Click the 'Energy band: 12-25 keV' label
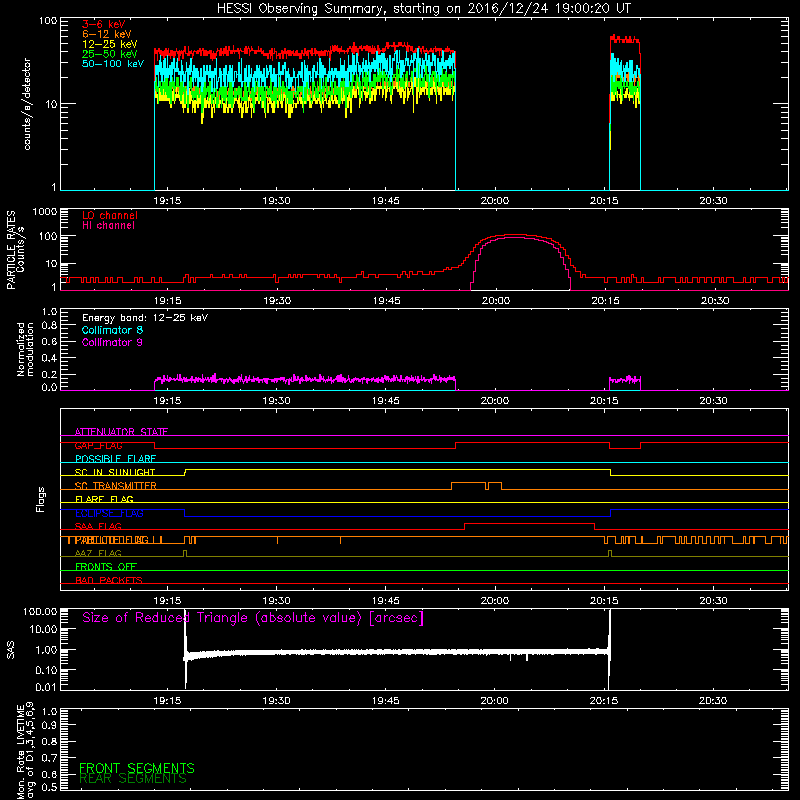 (x=145, y=318)
